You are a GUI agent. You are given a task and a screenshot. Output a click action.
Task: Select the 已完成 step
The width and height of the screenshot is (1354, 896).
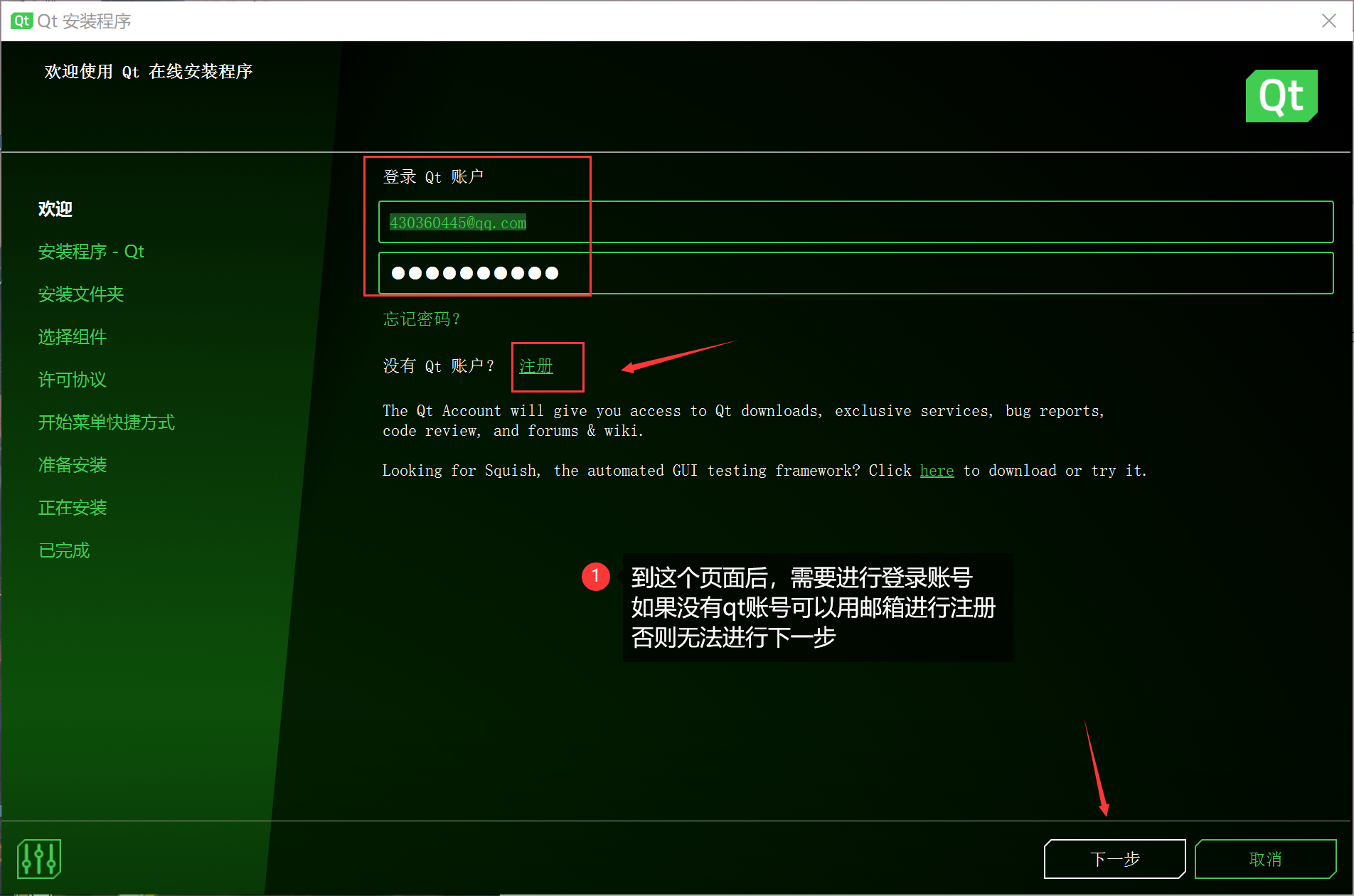tap(64, 550)
